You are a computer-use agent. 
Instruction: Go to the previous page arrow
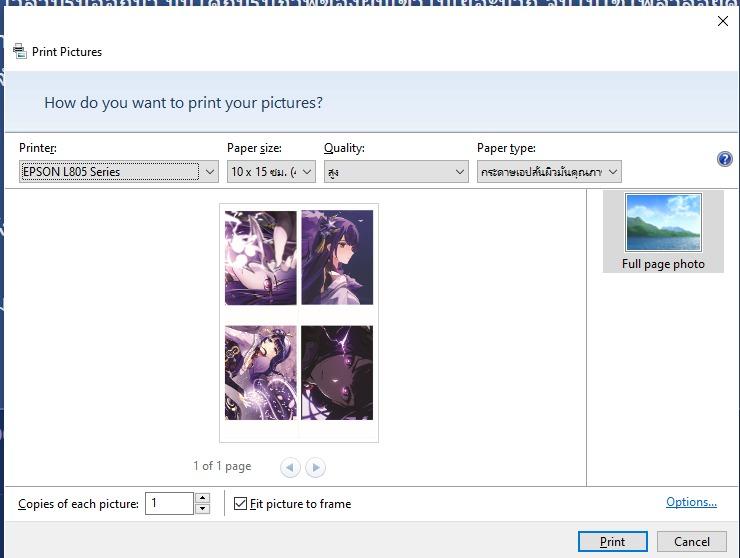(290, 467)
